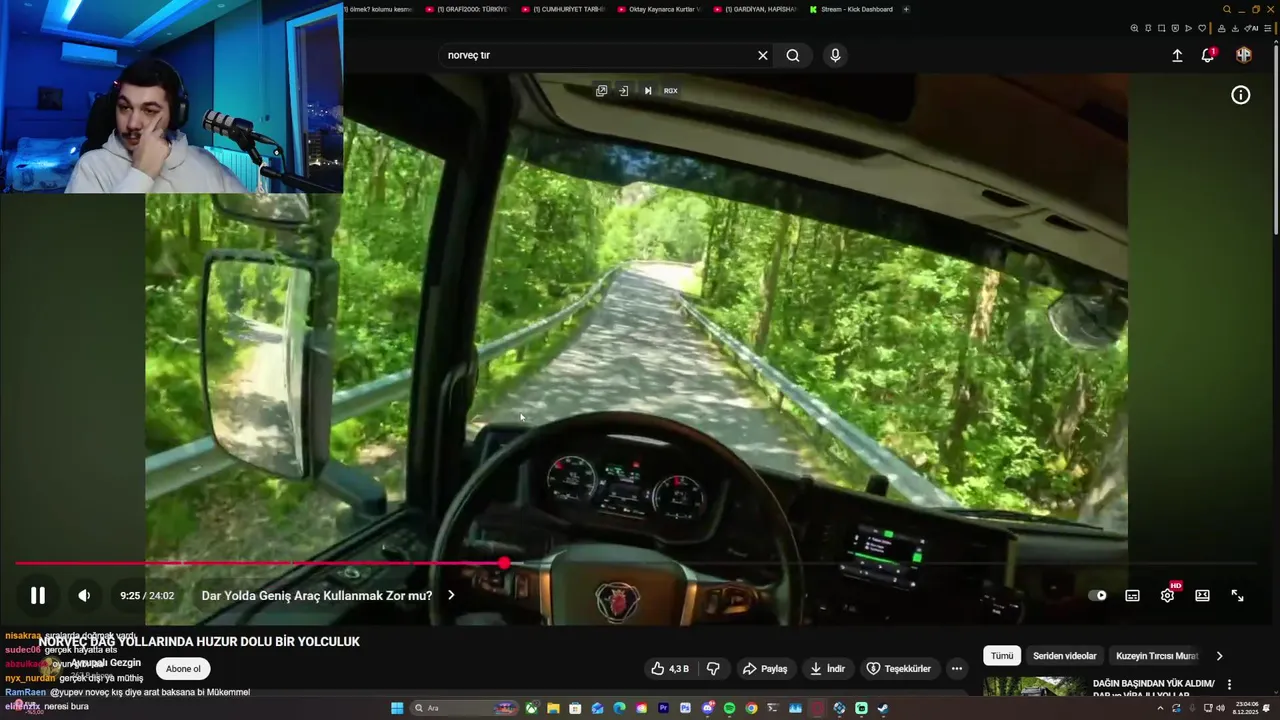Image resolution: width=1280 pixels, height=720 pixels.
Task: Switch to theater mode view
Action: coord(1202,596)
